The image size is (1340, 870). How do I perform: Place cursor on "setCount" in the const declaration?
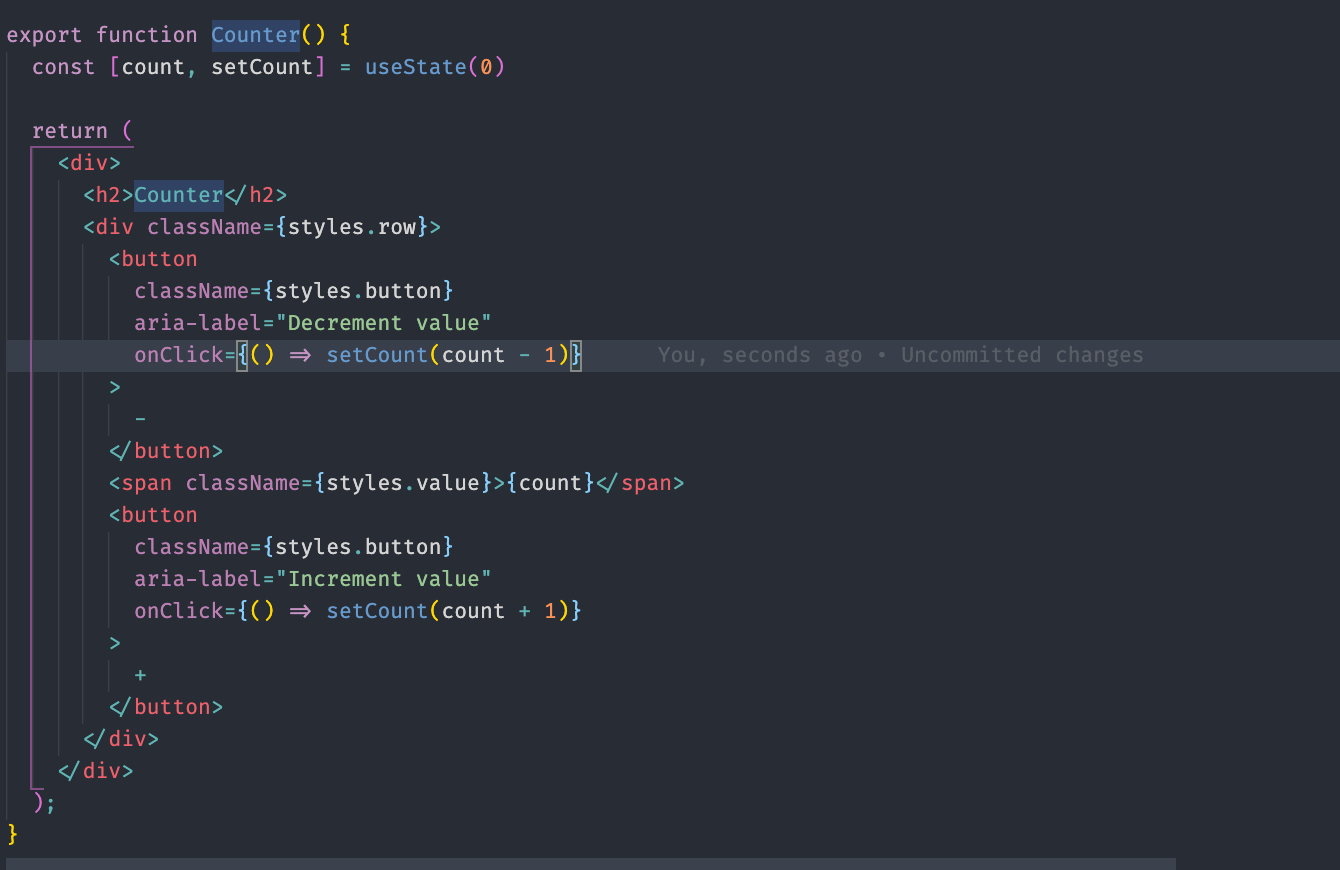point(262,67)
